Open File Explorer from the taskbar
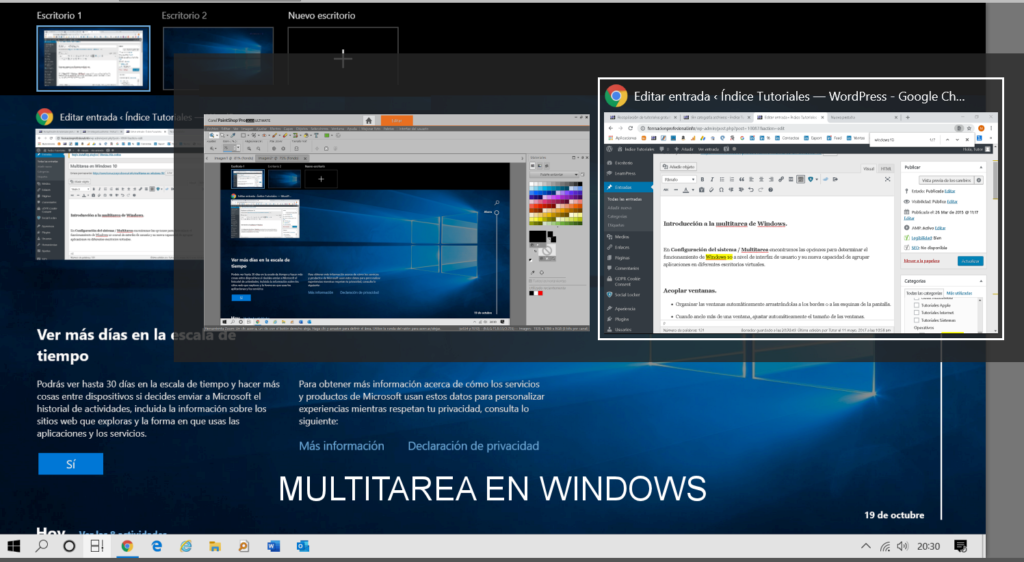 215,546
